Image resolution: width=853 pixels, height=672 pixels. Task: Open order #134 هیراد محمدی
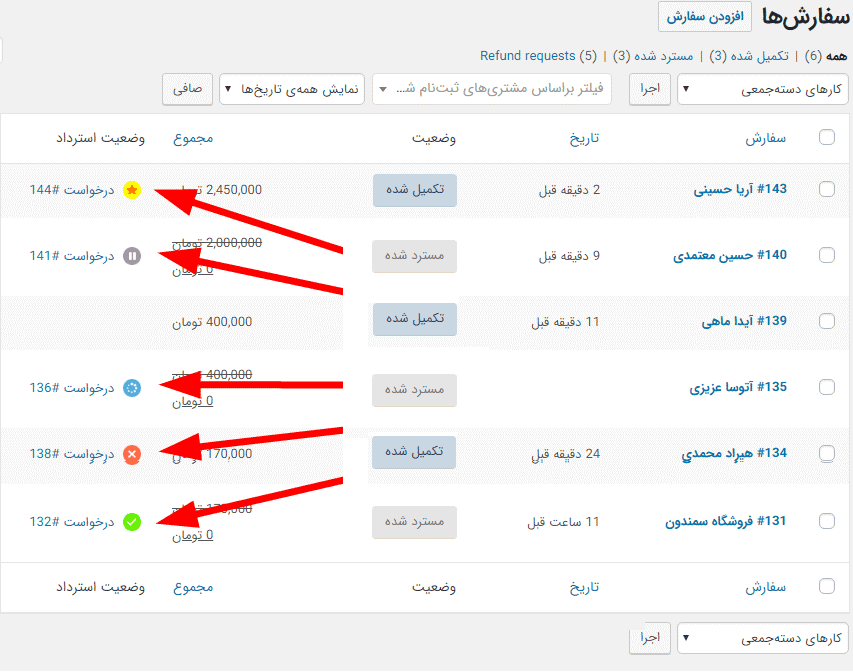(x=734, y=453)
